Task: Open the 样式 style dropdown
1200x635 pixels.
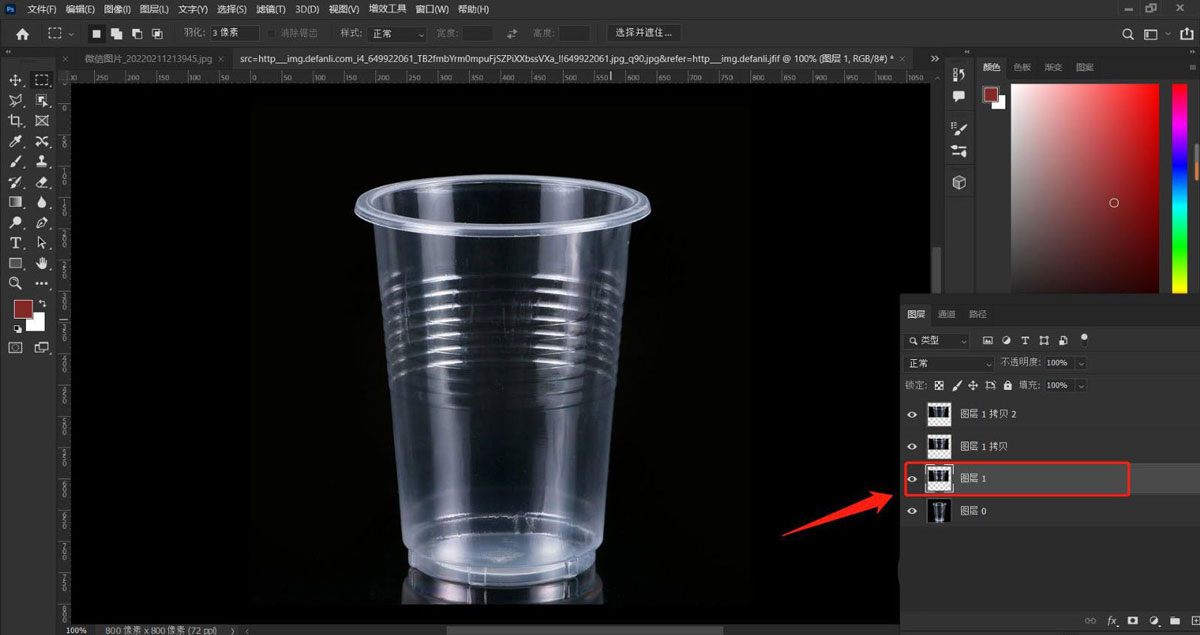Action: [x=397, y=34]
